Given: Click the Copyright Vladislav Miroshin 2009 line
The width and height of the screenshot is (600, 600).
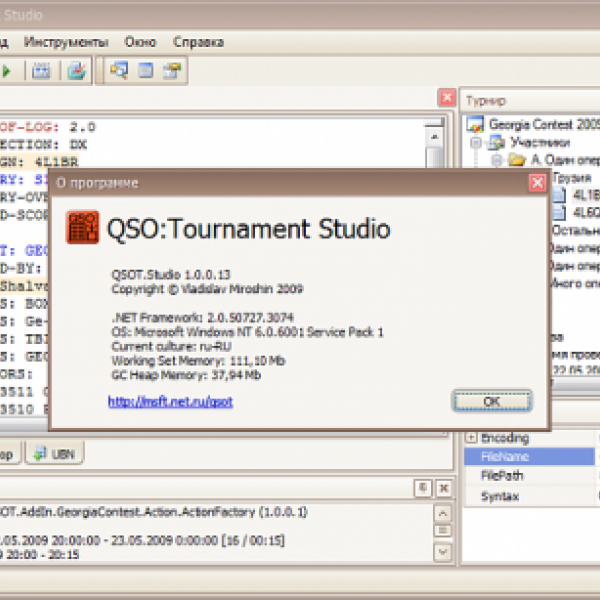Looking at the screenshot, I should point(207,289).
